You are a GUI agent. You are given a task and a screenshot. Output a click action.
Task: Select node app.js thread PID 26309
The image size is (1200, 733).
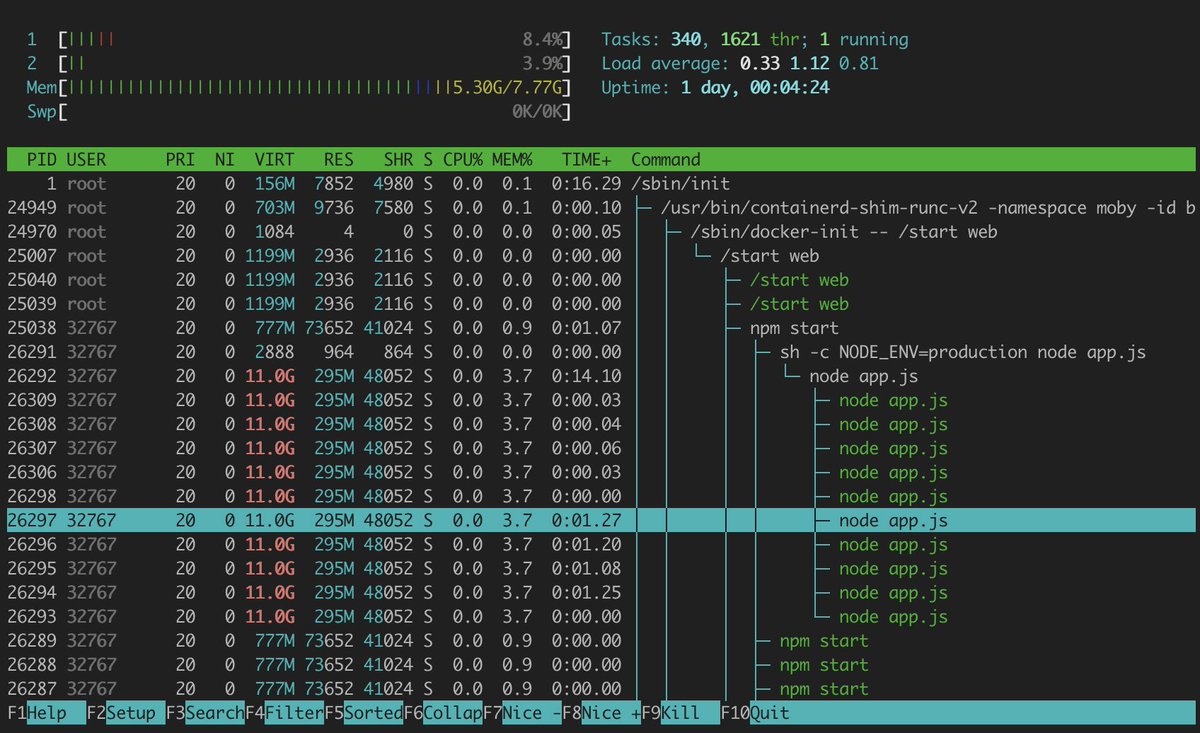point(601,400)
